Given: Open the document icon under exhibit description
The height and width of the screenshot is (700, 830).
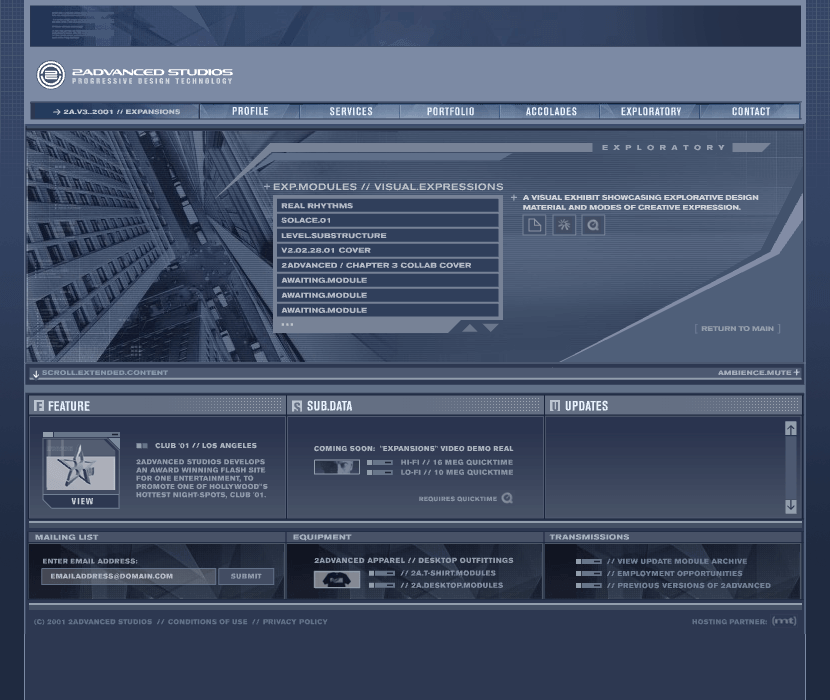Looking at the screenshot, I should (534, 225).
